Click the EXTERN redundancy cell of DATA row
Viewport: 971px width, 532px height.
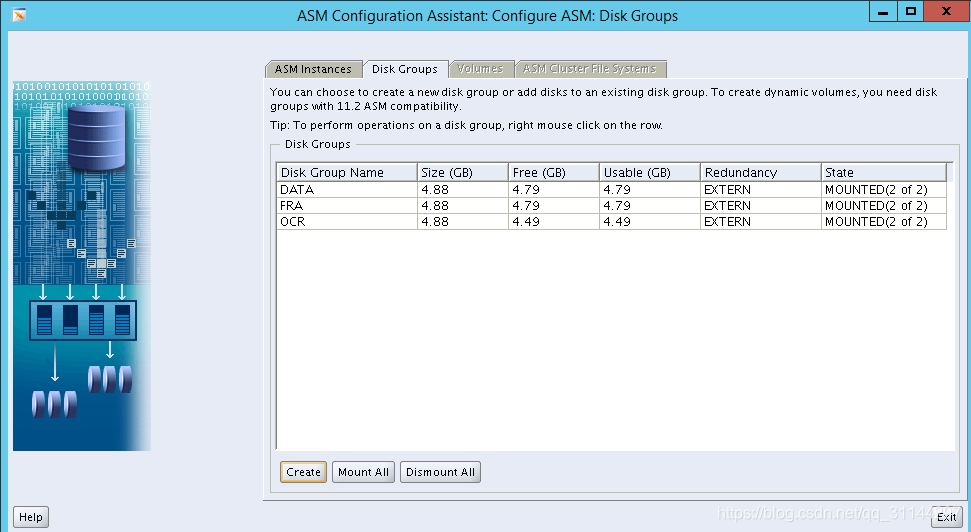click(x=760, y=190)
